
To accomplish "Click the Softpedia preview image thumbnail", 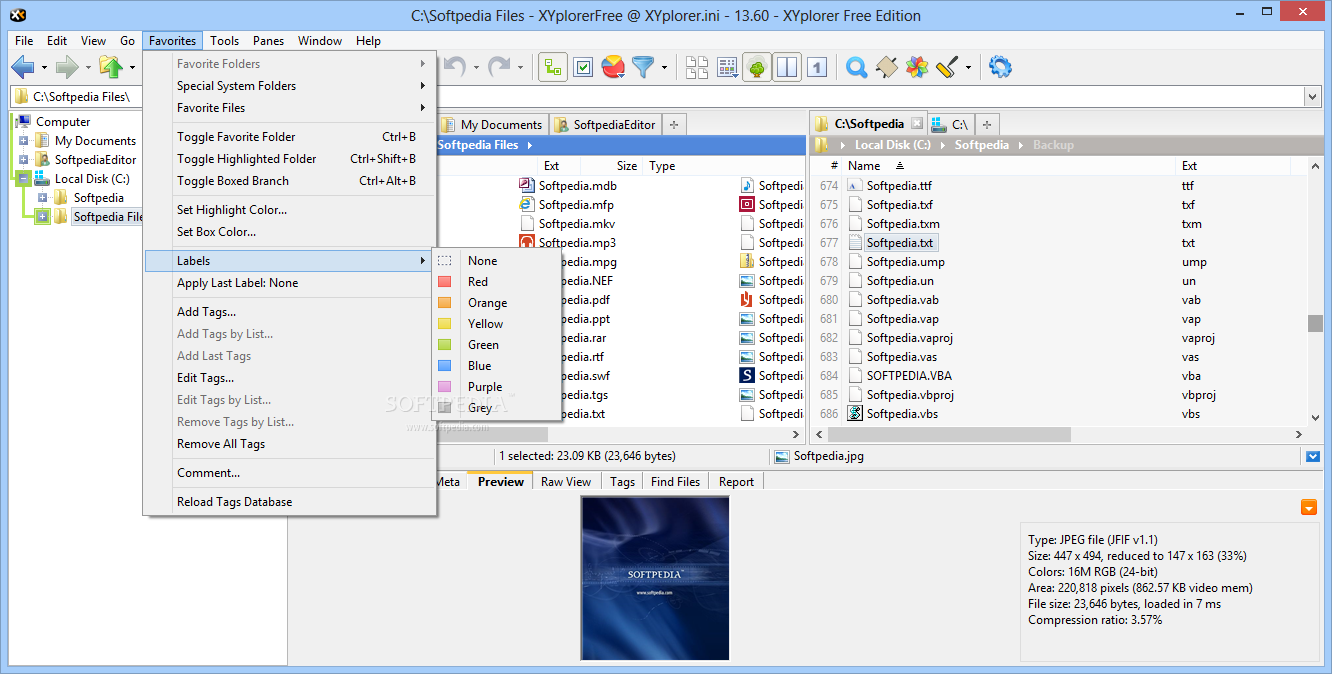I will click(x=655, y=578).
